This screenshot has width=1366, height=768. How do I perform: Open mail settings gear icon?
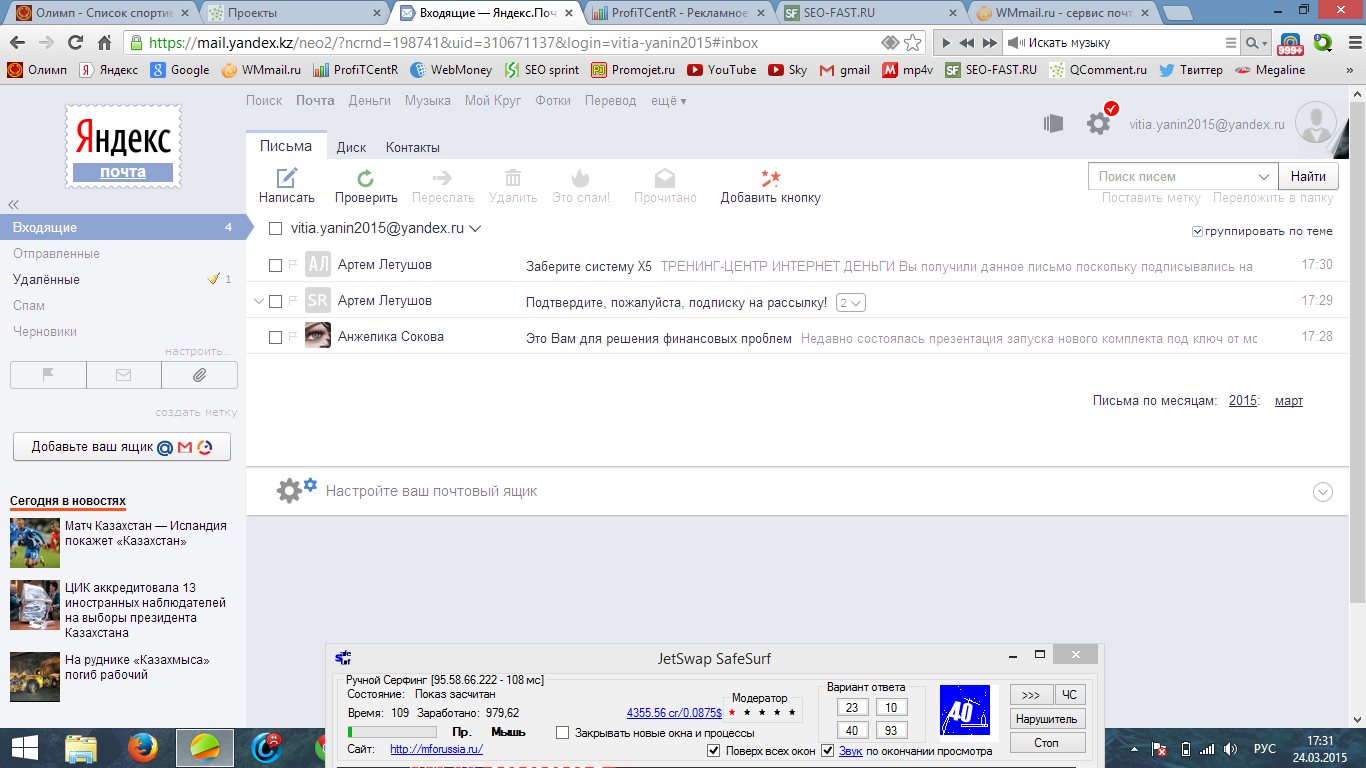1099,123
